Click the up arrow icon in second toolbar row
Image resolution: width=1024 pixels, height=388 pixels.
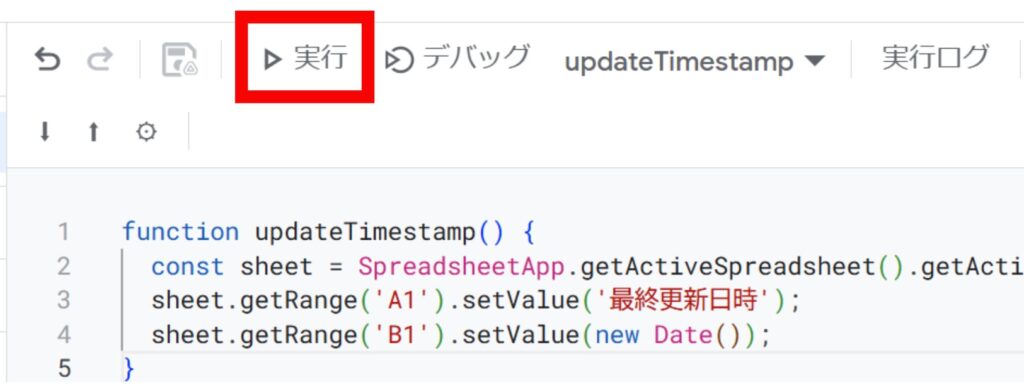93,133
